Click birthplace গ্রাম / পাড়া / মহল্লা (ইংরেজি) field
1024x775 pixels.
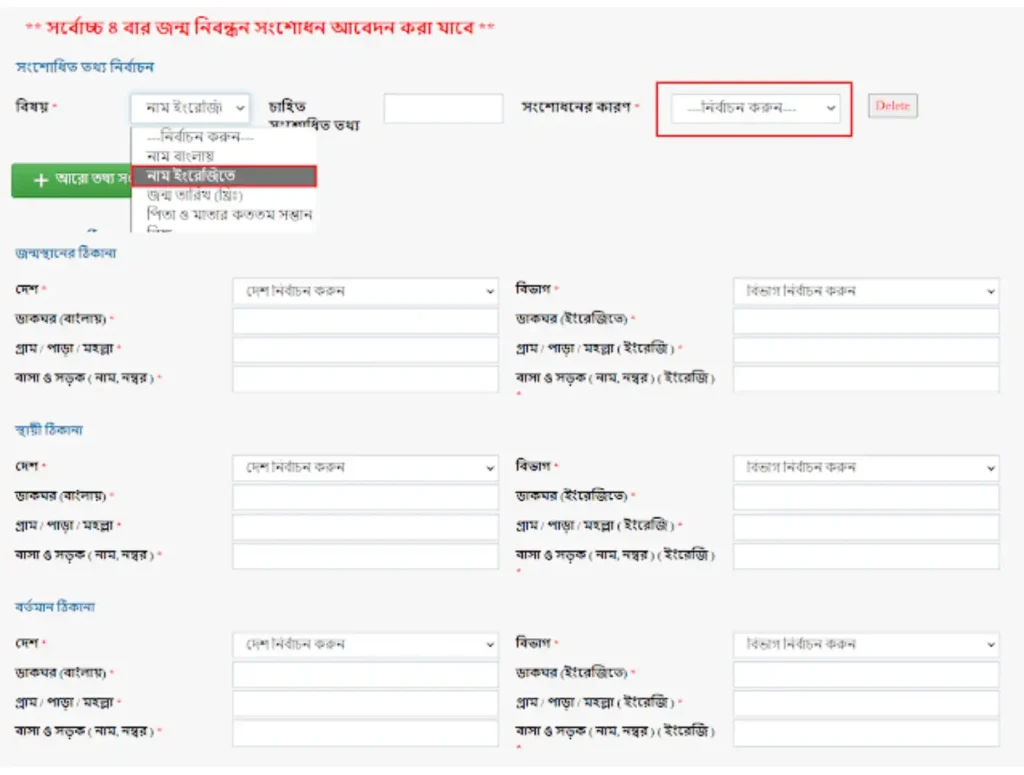point(866,350)
